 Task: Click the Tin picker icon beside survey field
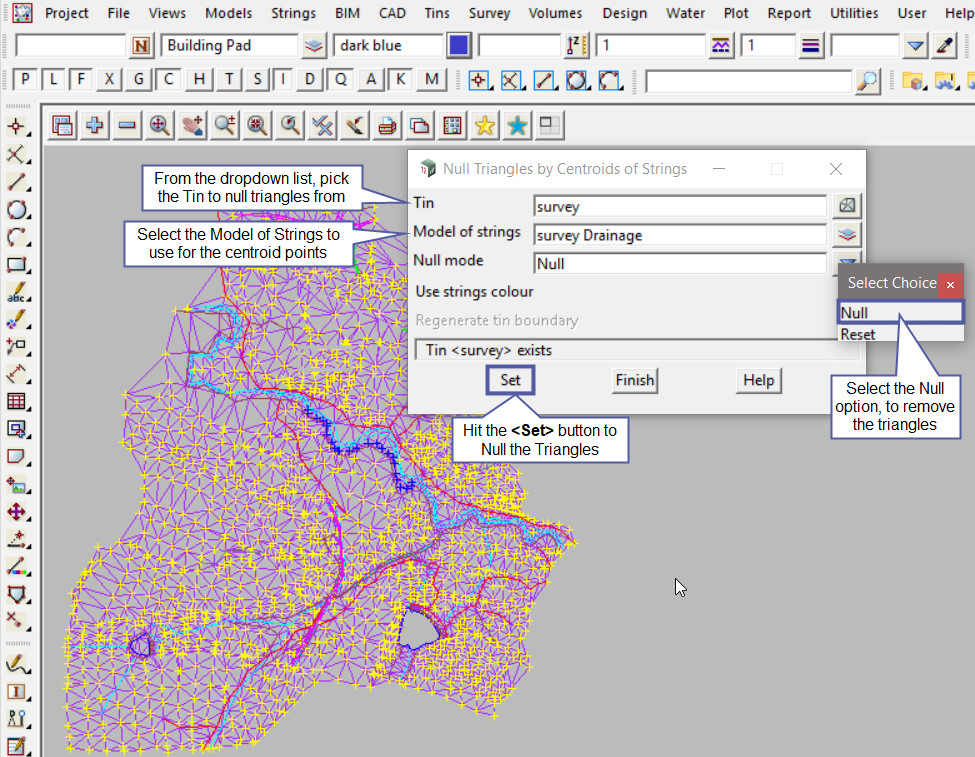pyautogui.click(x=847, y=206)
